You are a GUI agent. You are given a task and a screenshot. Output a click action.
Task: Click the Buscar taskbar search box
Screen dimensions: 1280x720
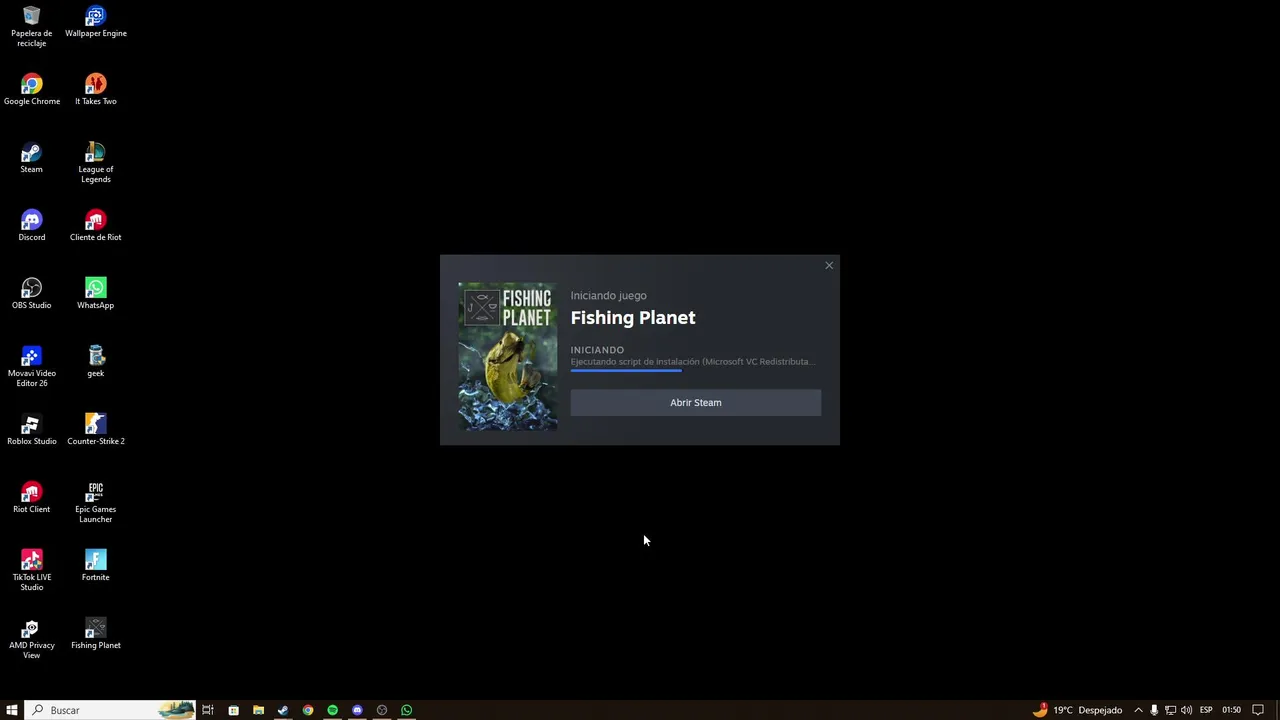tap(110, 710)
